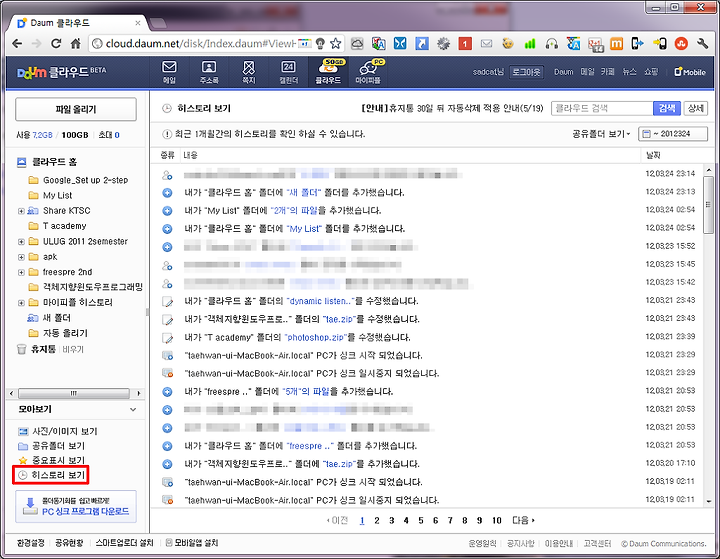Click the horizontal scrollbar of folder tree
This screenshot has height=559, width=720.
point(73,394)
